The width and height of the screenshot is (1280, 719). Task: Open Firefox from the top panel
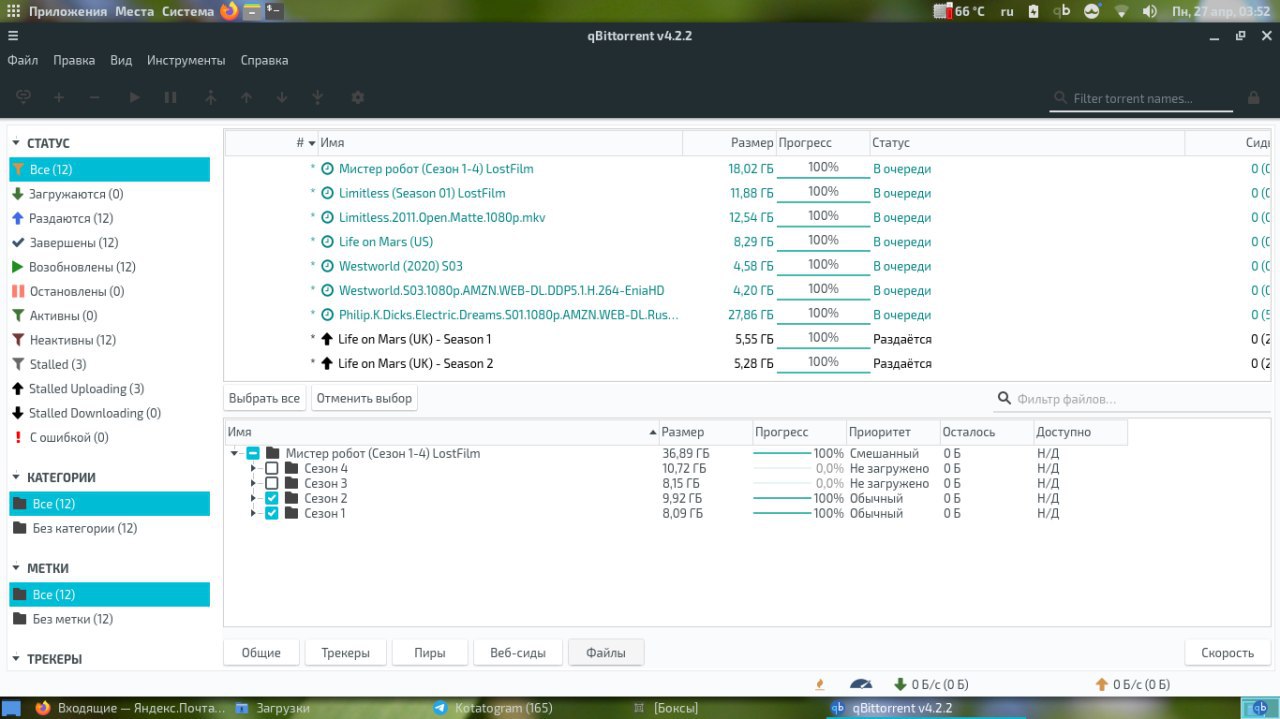point(229,11)
